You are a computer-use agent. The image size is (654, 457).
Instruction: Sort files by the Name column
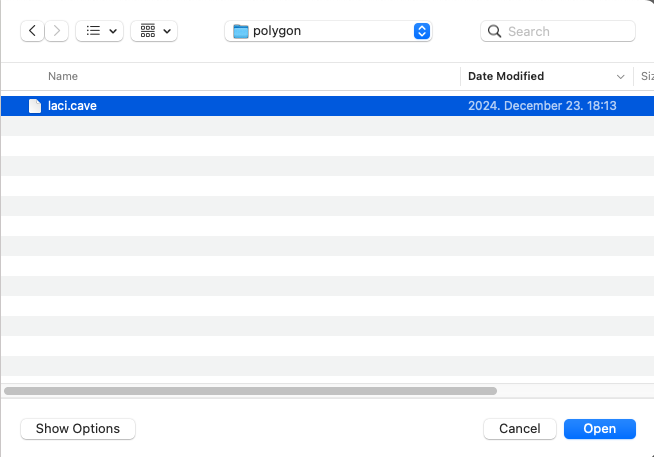point(63,76)
